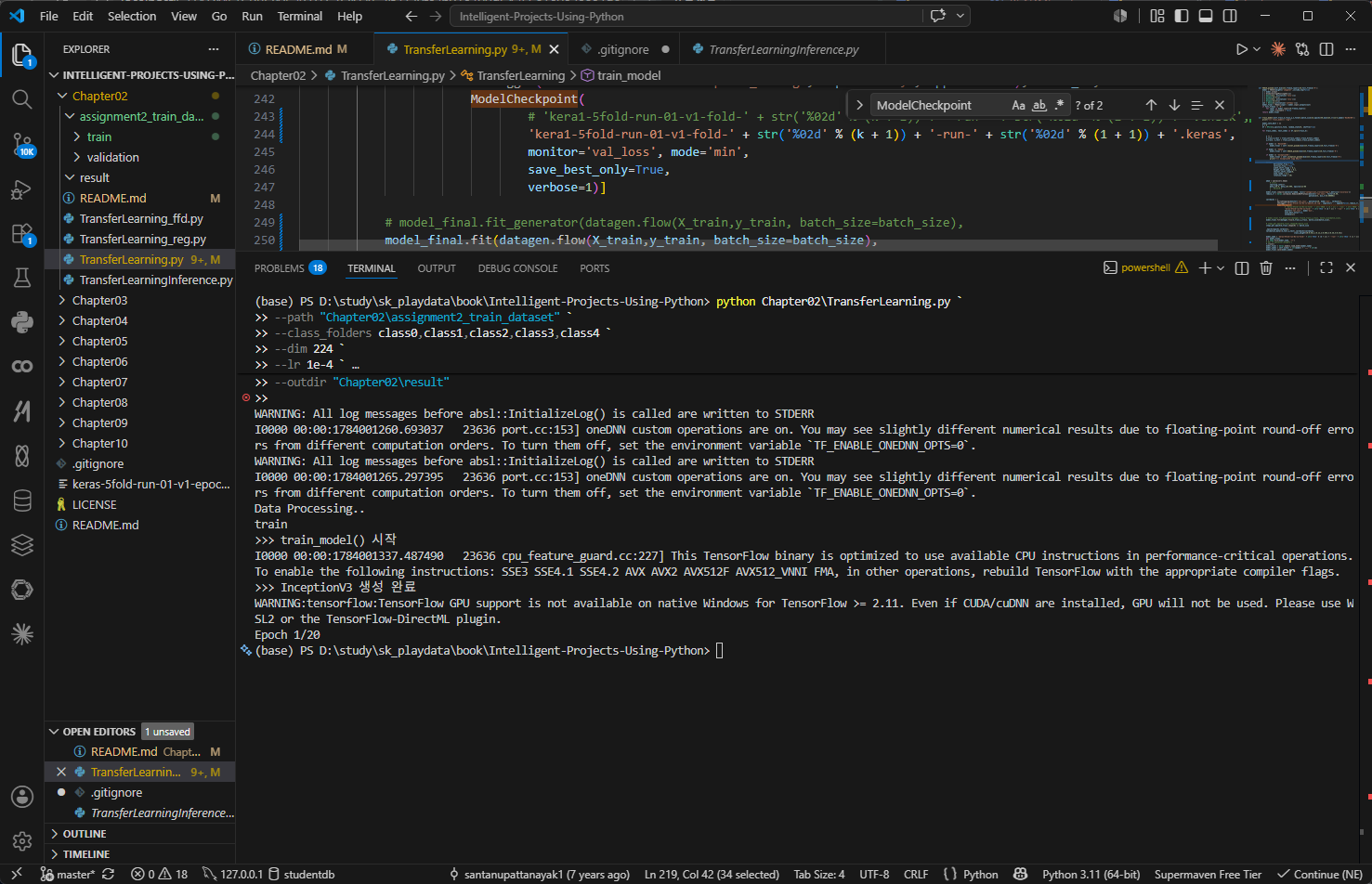Open editor More Actions ellipsis
Image resolution: width=1372 pixels, height=884 pixels.
(x=1351, y=49)
